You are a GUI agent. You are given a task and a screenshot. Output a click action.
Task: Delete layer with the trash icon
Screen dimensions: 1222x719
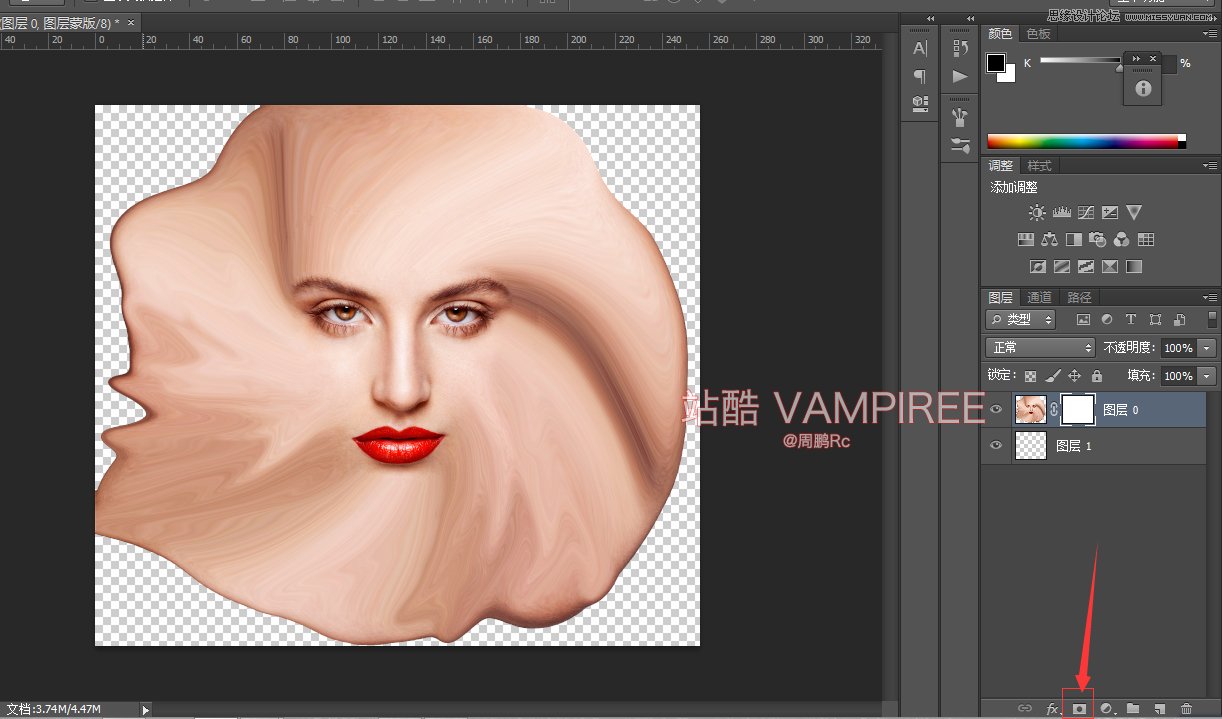[1186, 708]
